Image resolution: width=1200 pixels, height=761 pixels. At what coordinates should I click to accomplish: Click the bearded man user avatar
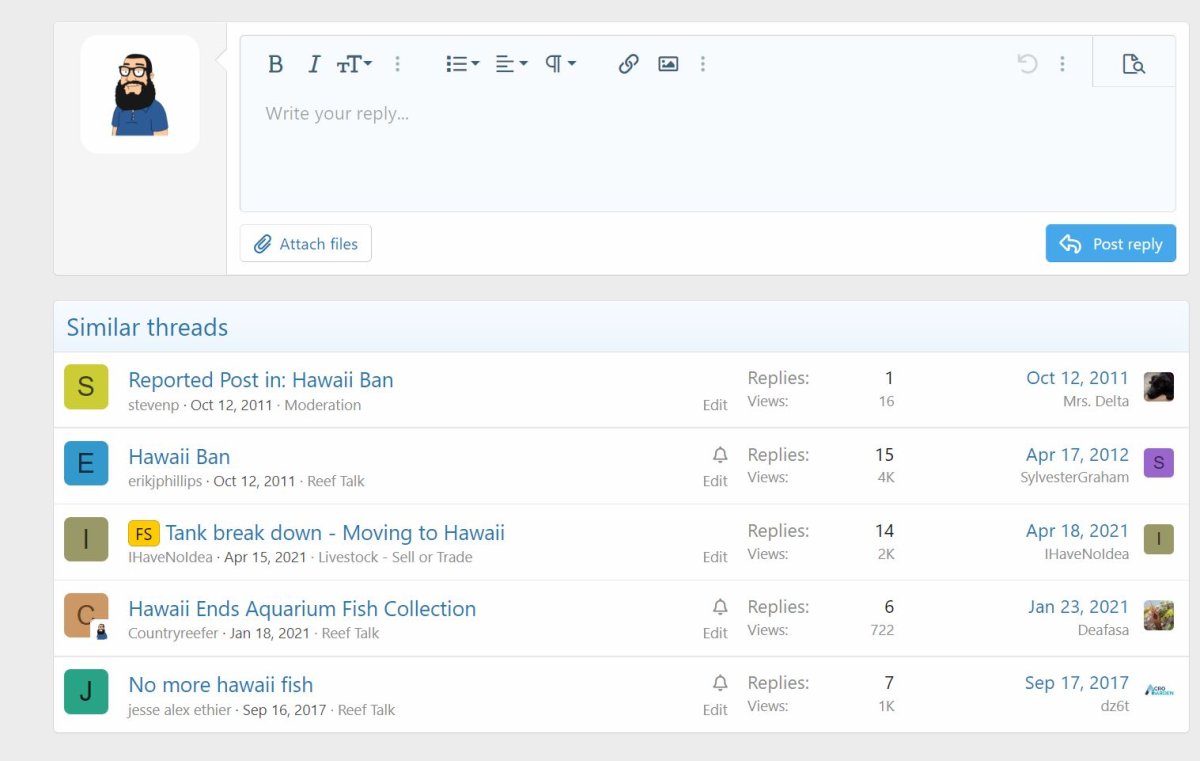(x=140, y=94)
